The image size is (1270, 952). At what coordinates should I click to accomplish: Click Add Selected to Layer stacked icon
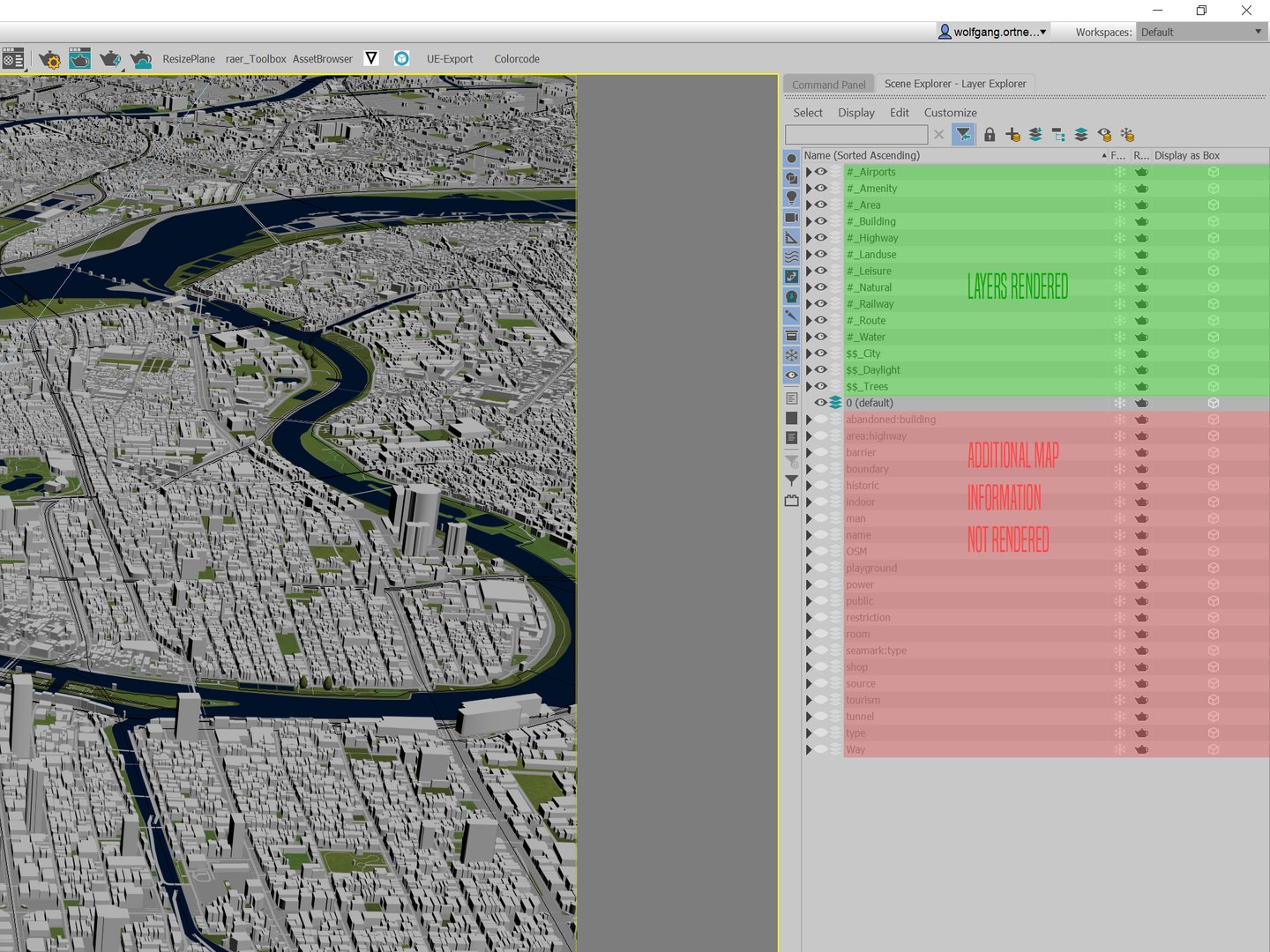1035,134
